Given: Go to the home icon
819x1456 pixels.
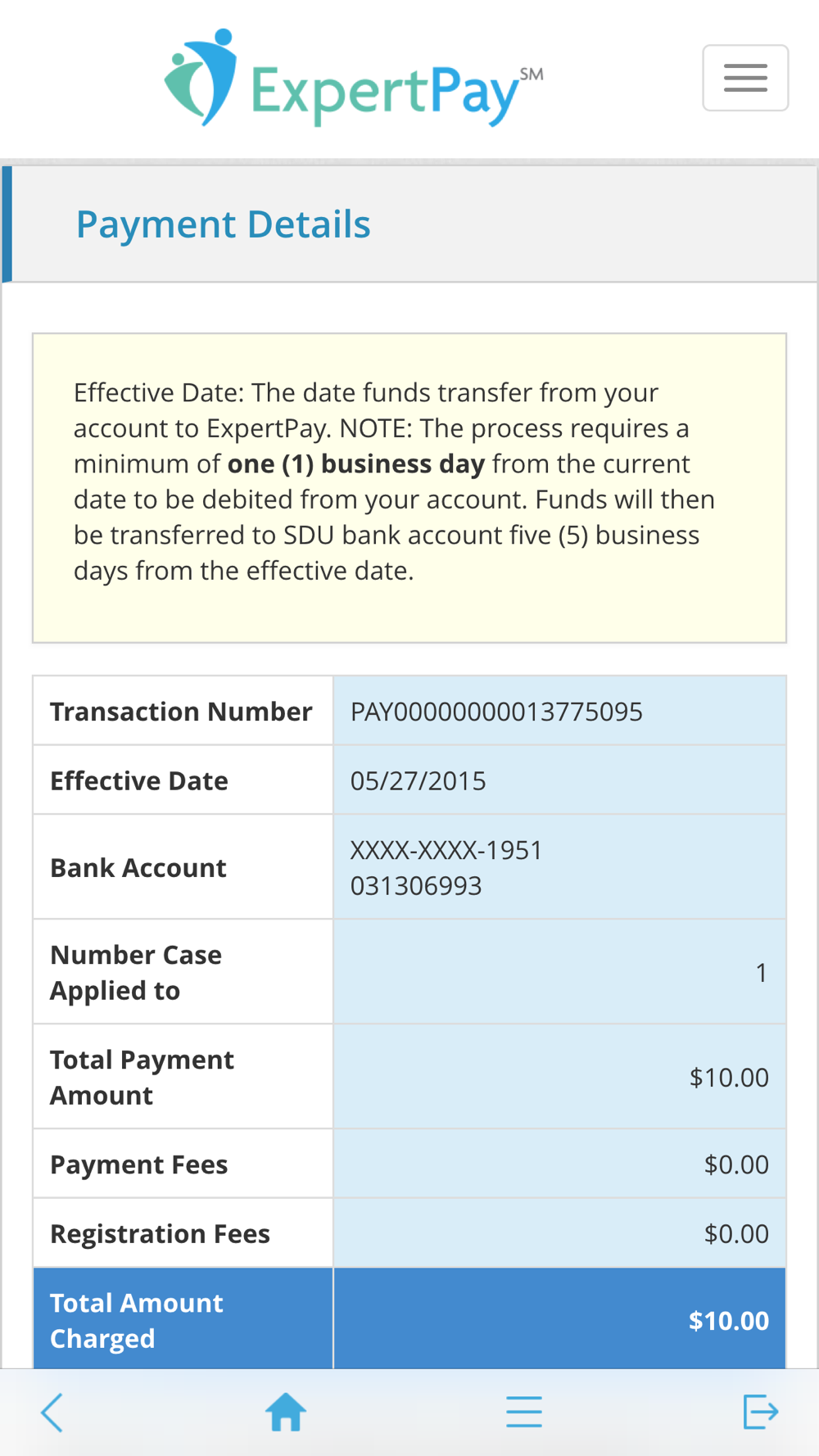Looking at the screenshot, I should point(286,1412).
